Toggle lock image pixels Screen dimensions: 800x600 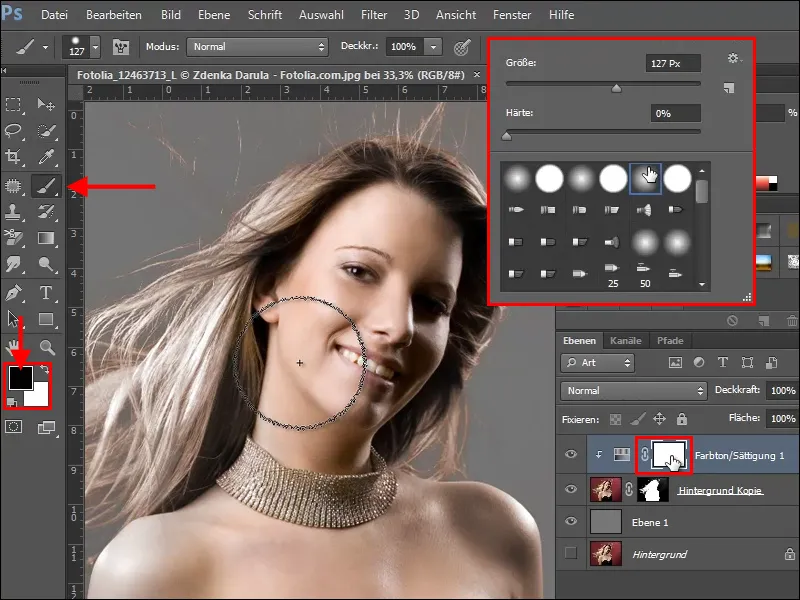point(637,419)
